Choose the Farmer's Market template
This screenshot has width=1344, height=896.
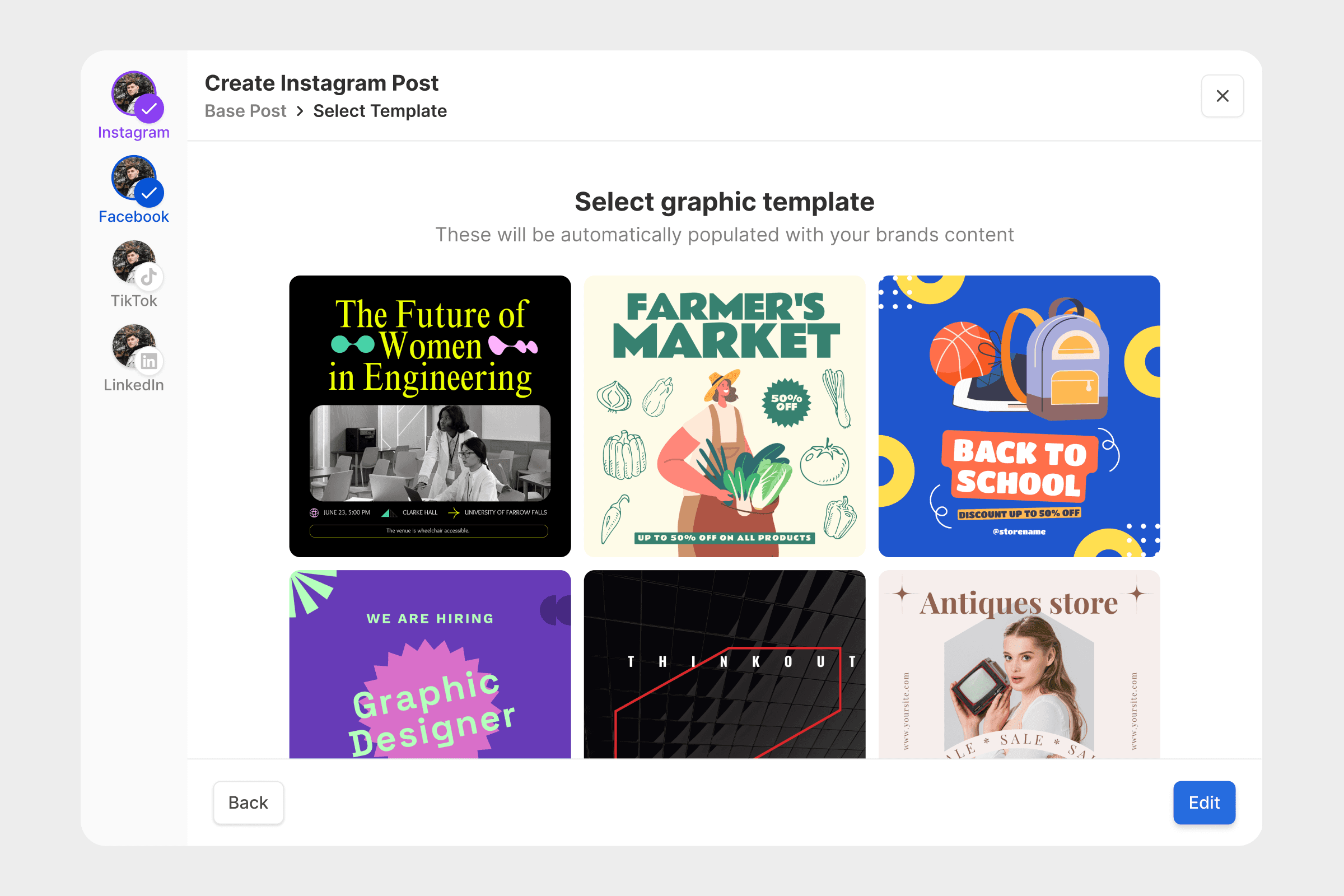coord(725,416)
